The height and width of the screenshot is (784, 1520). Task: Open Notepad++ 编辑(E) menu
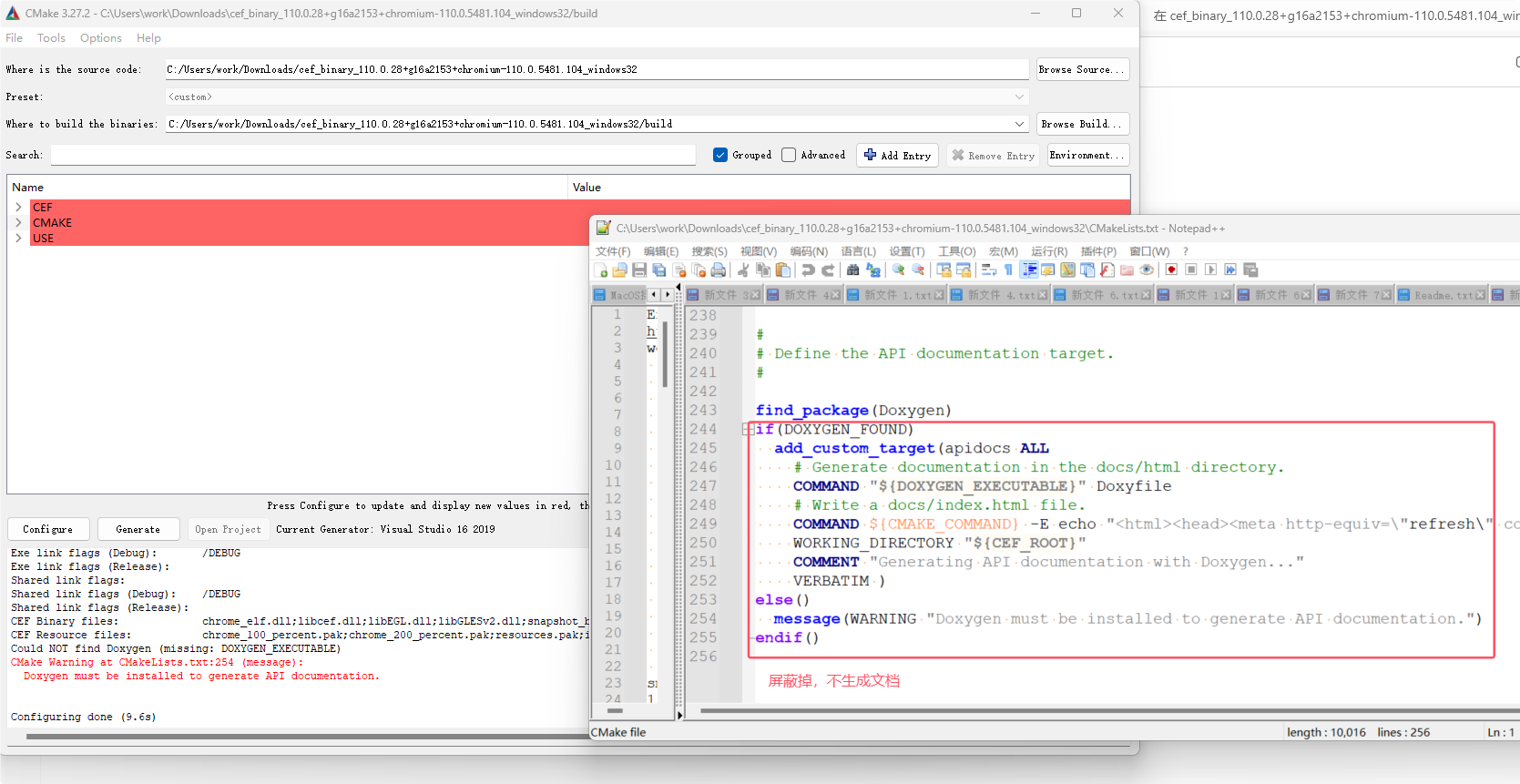[661, 251]
